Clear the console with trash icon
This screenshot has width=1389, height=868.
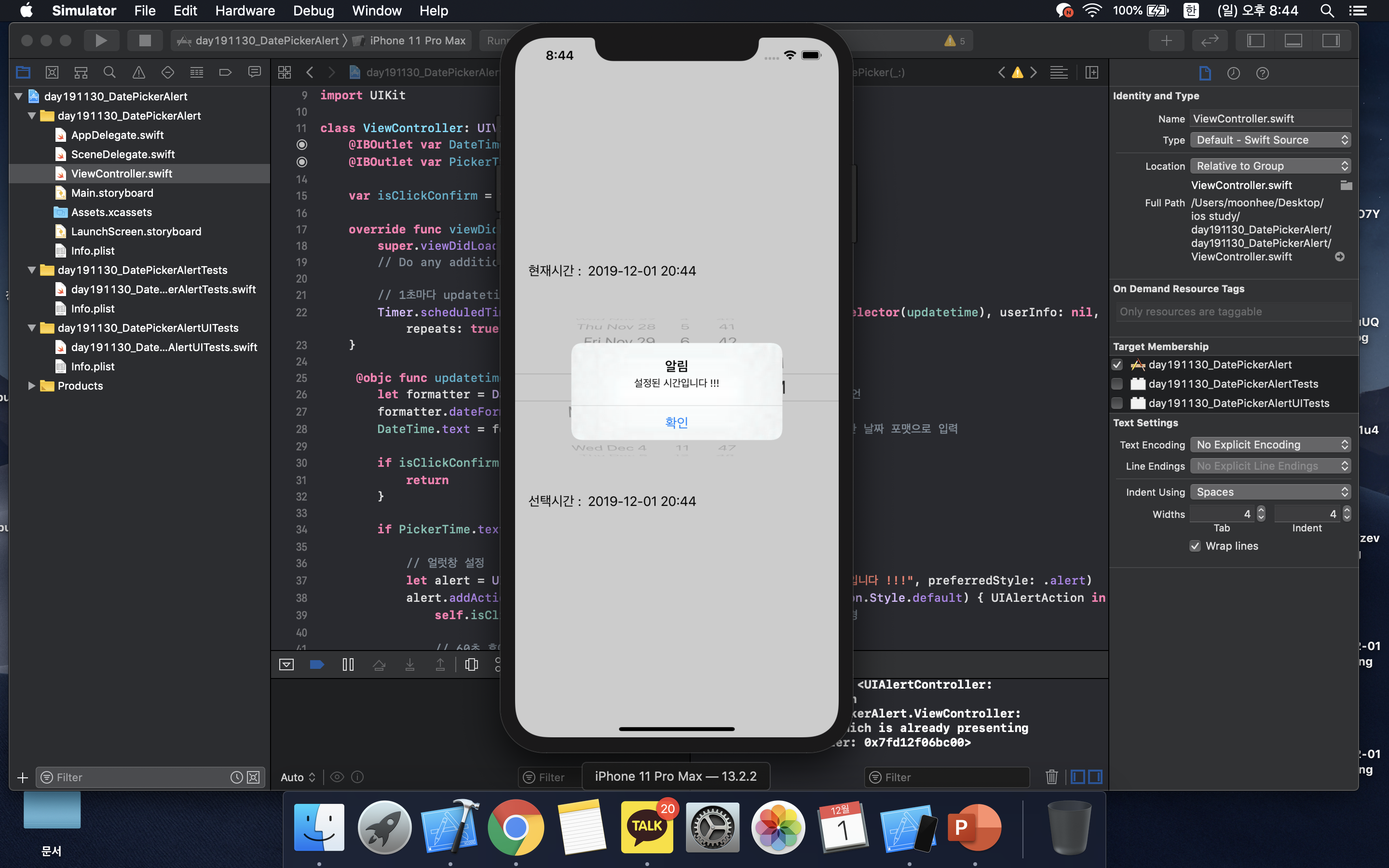pyautogui.click(x=1051, y=777)
